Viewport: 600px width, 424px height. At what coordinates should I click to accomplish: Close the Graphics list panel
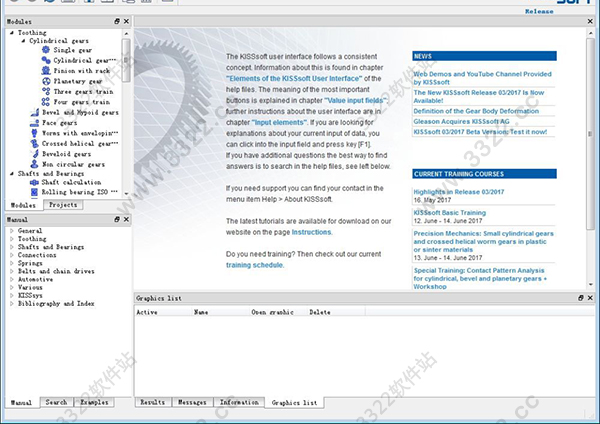(x=590, y=298)
